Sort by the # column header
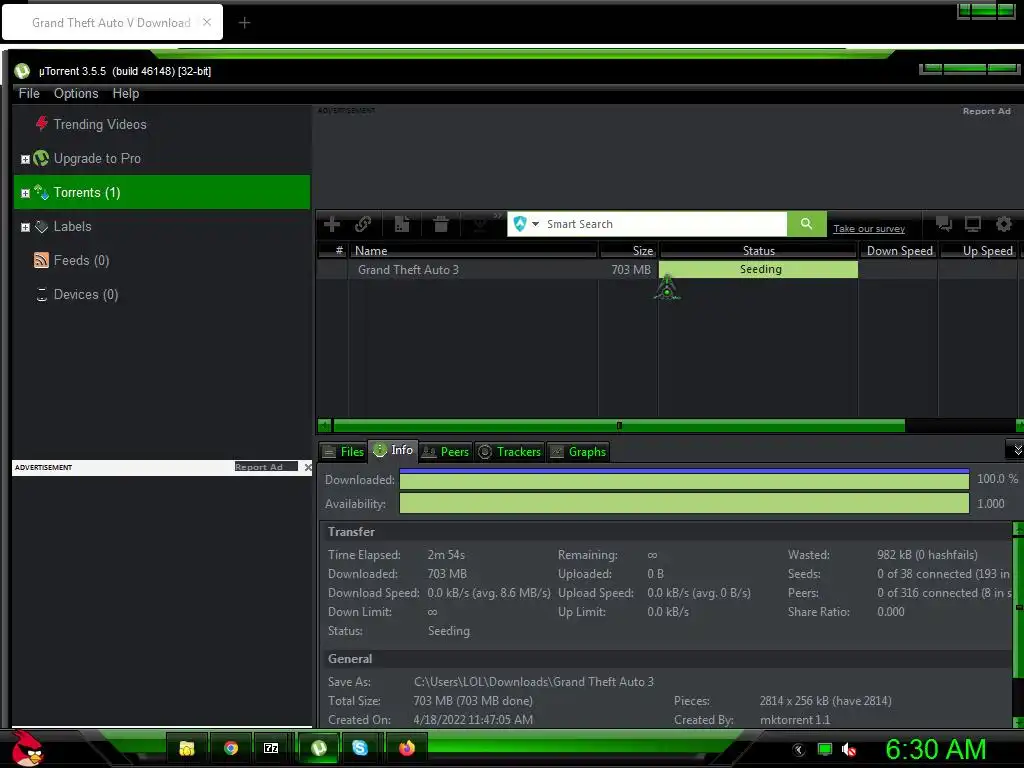 333,251
